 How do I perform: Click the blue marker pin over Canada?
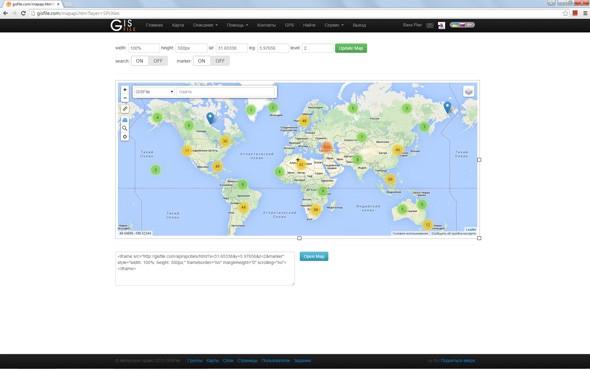210,118
